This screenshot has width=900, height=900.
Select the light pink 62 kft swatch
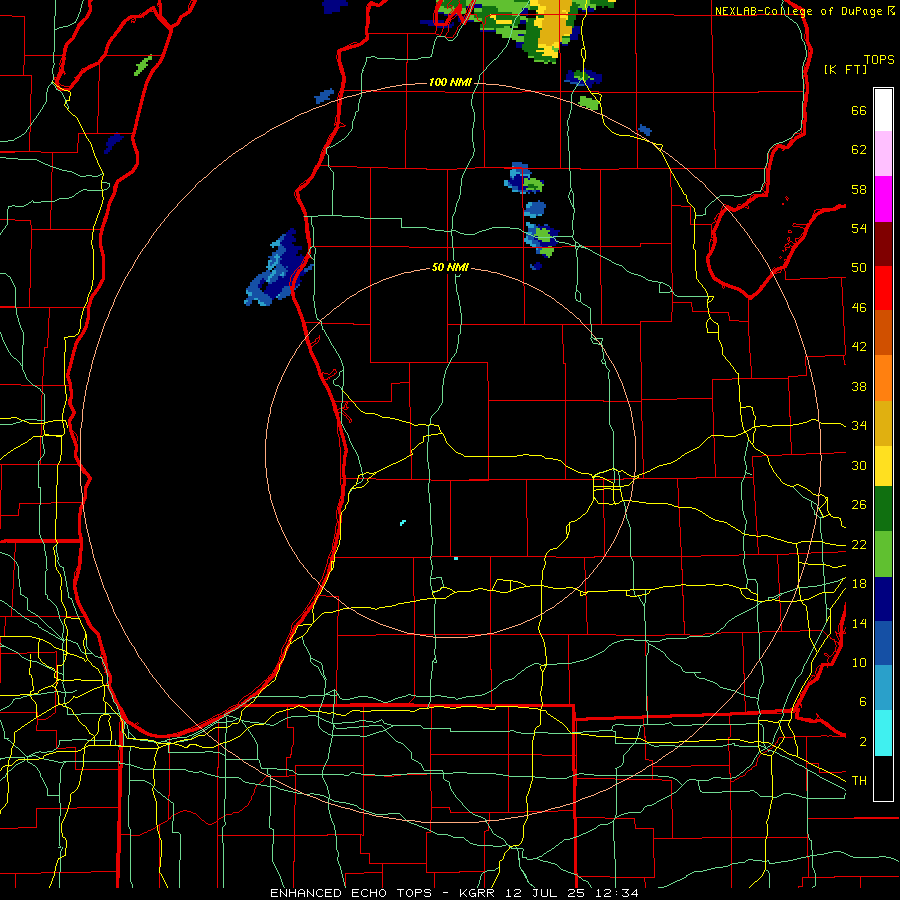pos(883,153)
